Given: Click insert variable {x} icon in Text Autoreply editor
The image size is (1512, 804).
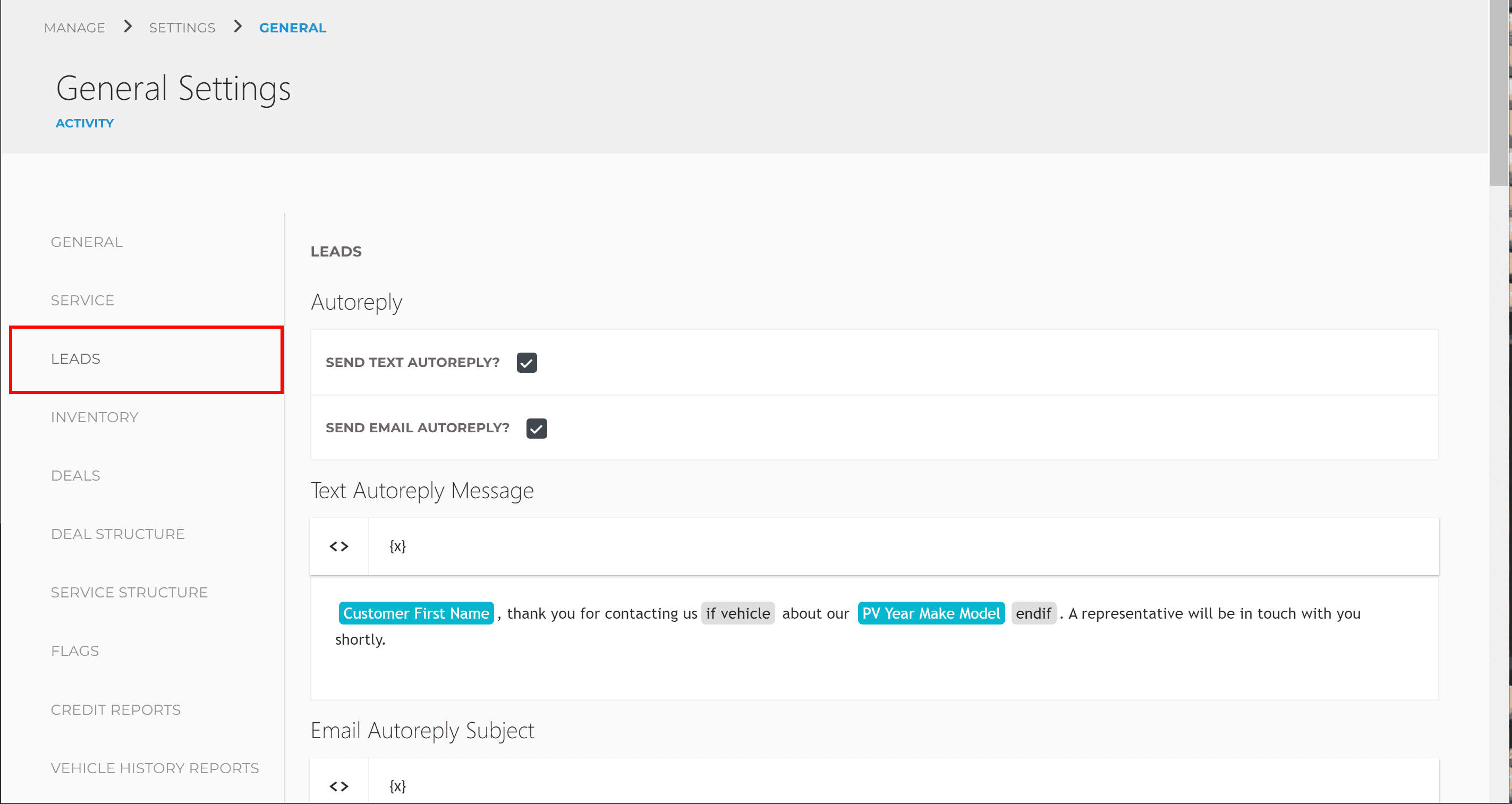Looking at the screenshot, I should pyautogui.click(x=397, y=546).
